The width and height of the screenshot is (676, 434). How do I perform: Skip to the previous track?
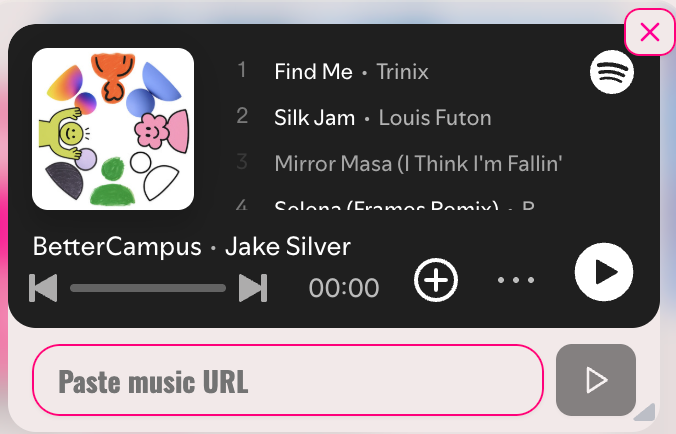tap(43, 287)
